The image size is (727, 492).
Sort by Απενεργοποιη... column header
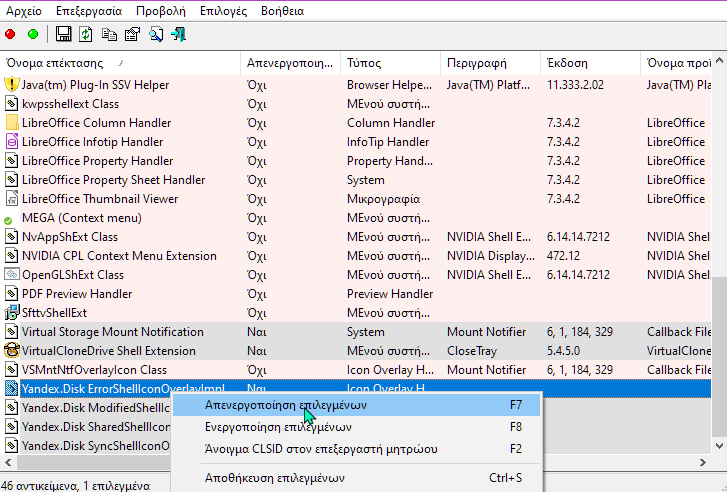[291, 63]
